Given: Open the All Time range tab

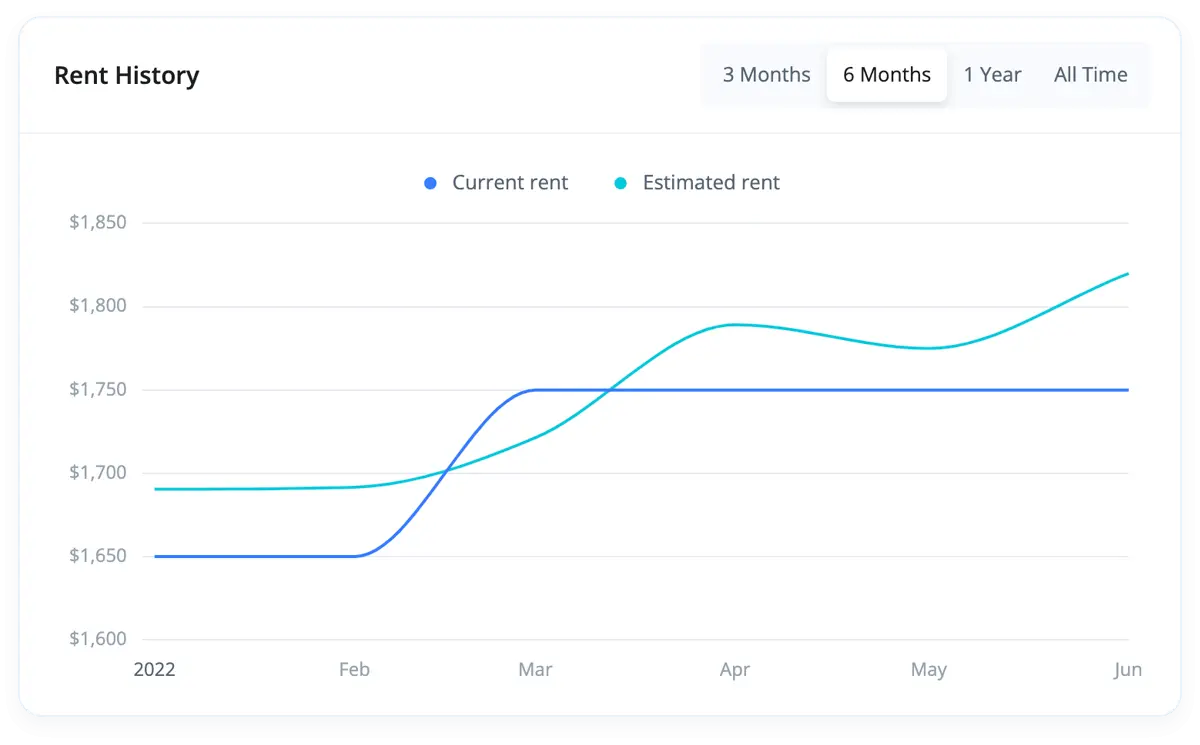Looking at the screenshot, I should (1090, 75).
